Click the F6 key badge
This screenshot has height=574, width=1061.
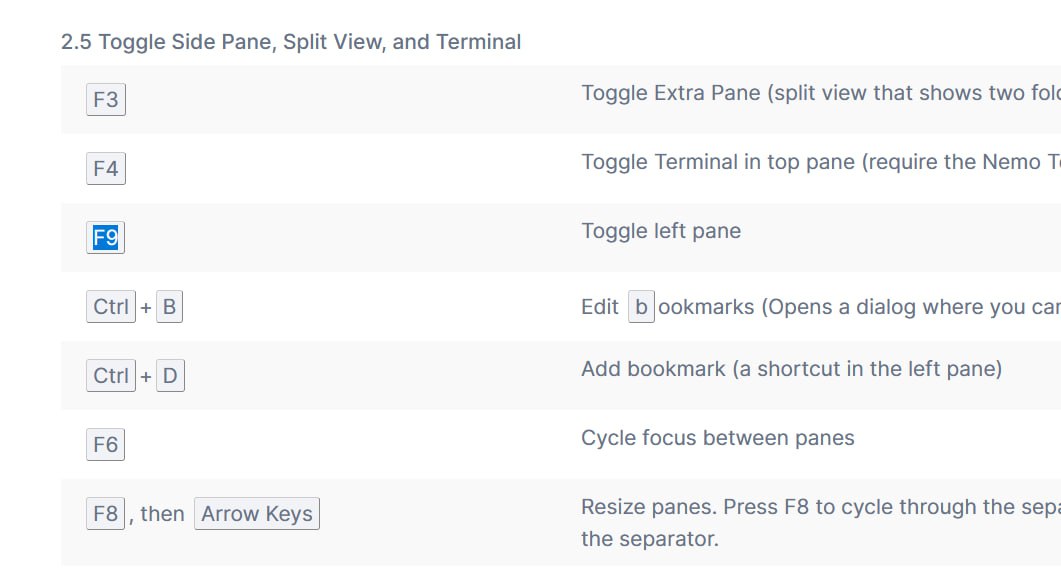click(106, 445)
